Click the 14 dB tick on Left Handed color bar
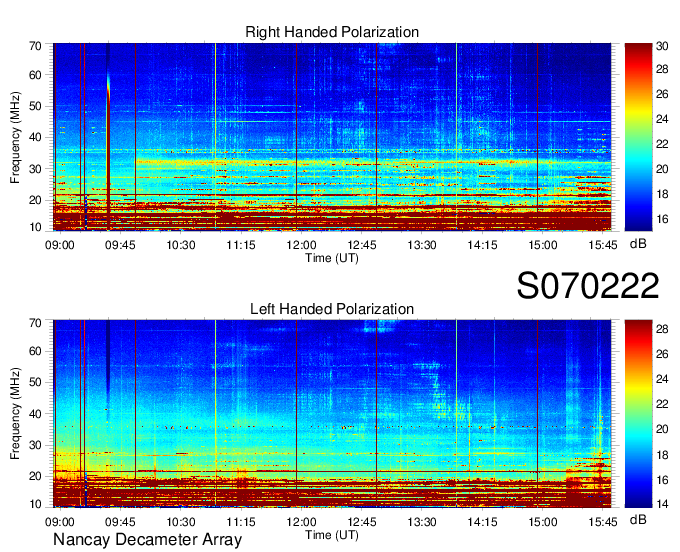 click(x=662, y=504)
